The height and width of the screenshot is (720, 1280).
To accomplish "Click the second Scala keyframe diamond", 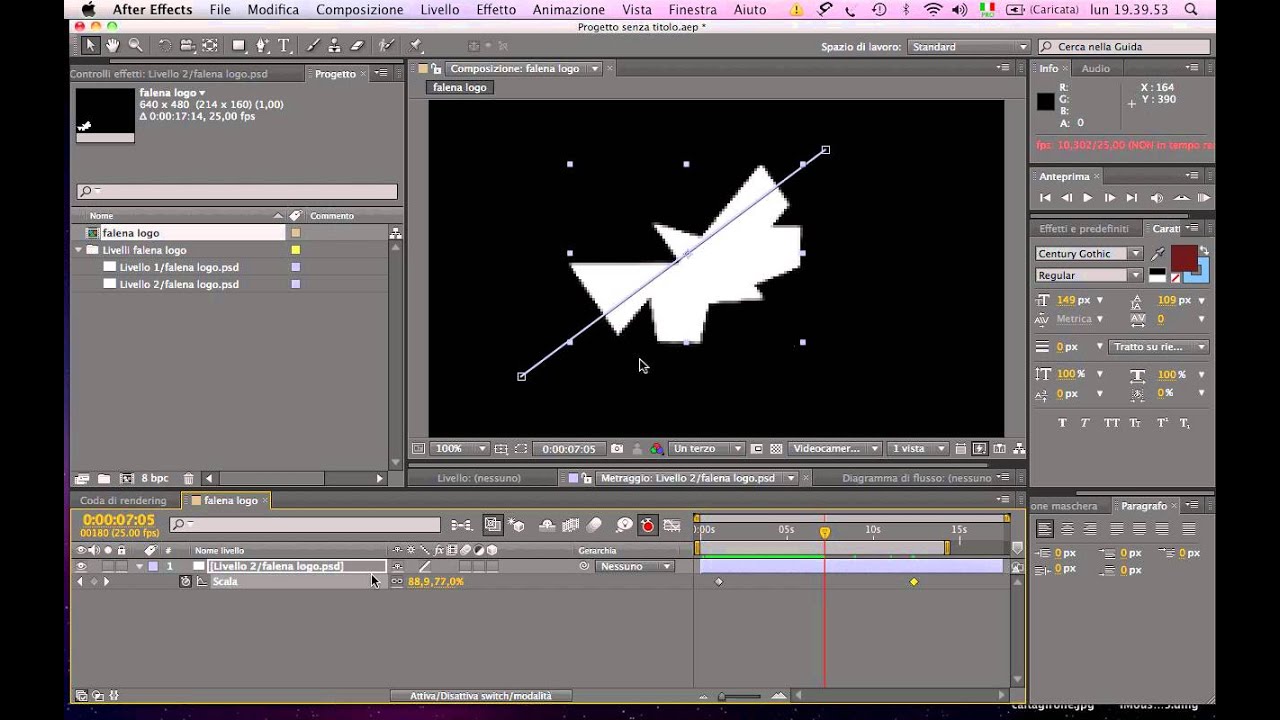I will [914, 582].
